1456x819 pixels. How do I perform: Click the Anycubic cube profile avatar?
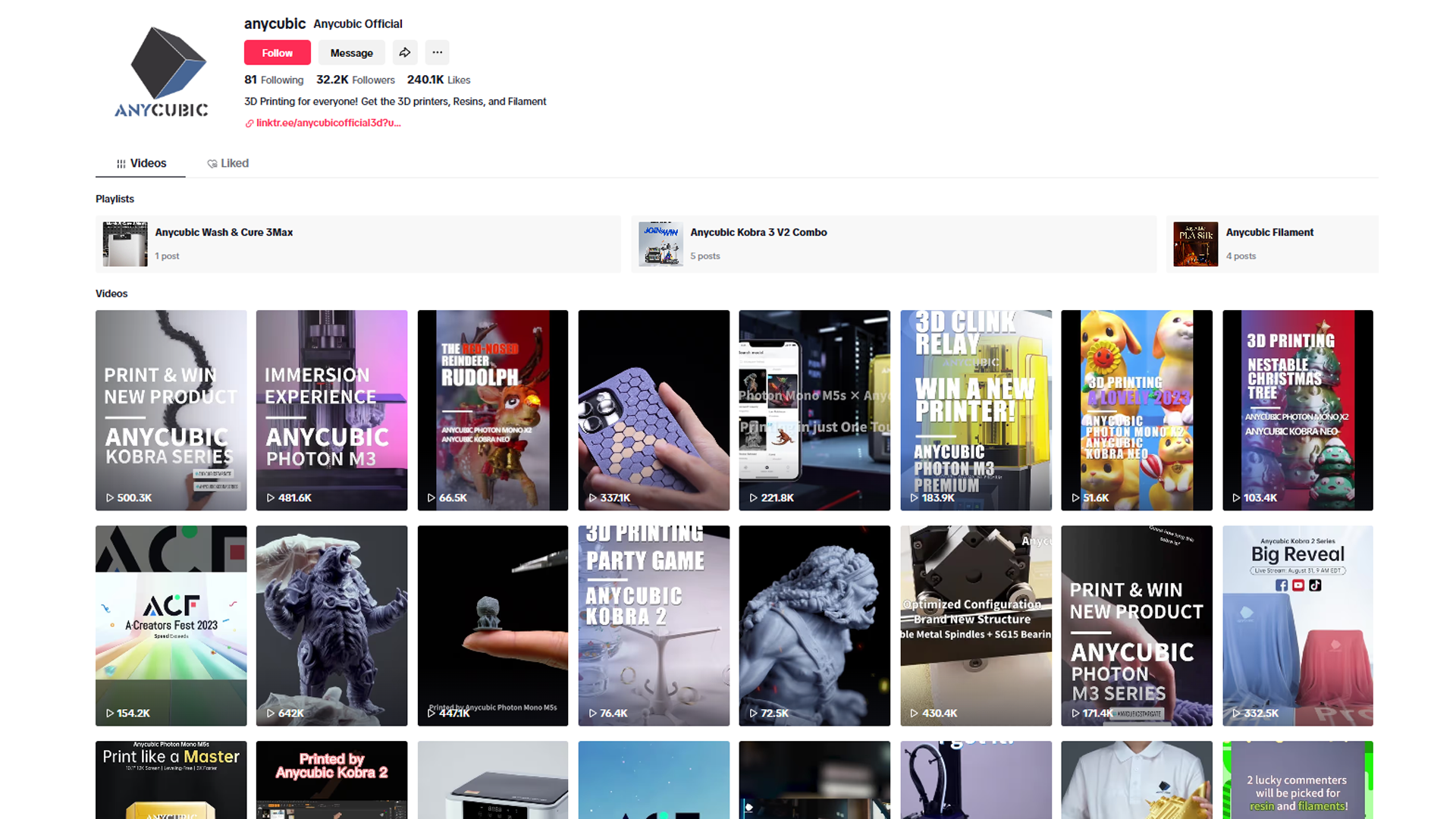click(x=162, y=73)
